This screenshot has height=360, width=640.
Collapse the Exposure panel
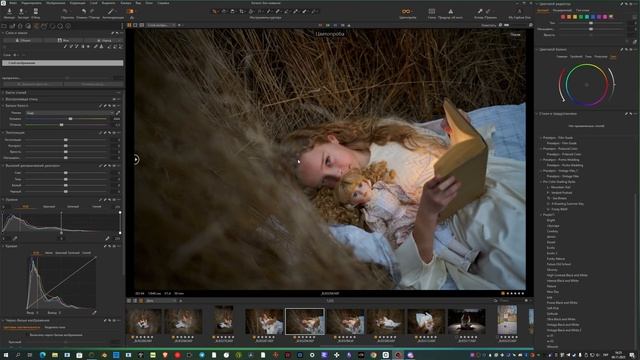pos(3,133)
